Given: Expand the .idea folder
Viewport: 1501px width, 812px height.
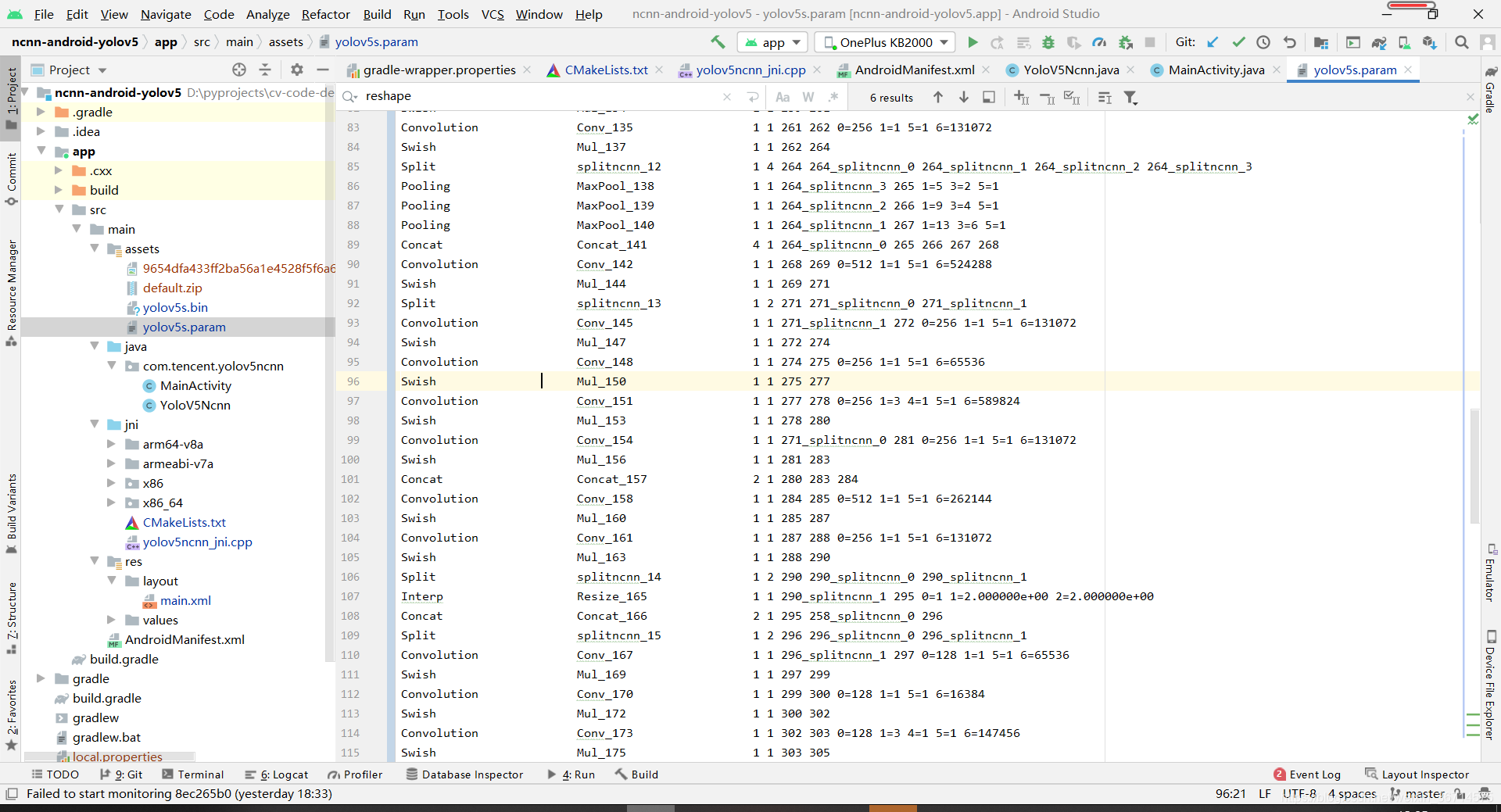Looking at the screenshot, I should pos(41,131).
